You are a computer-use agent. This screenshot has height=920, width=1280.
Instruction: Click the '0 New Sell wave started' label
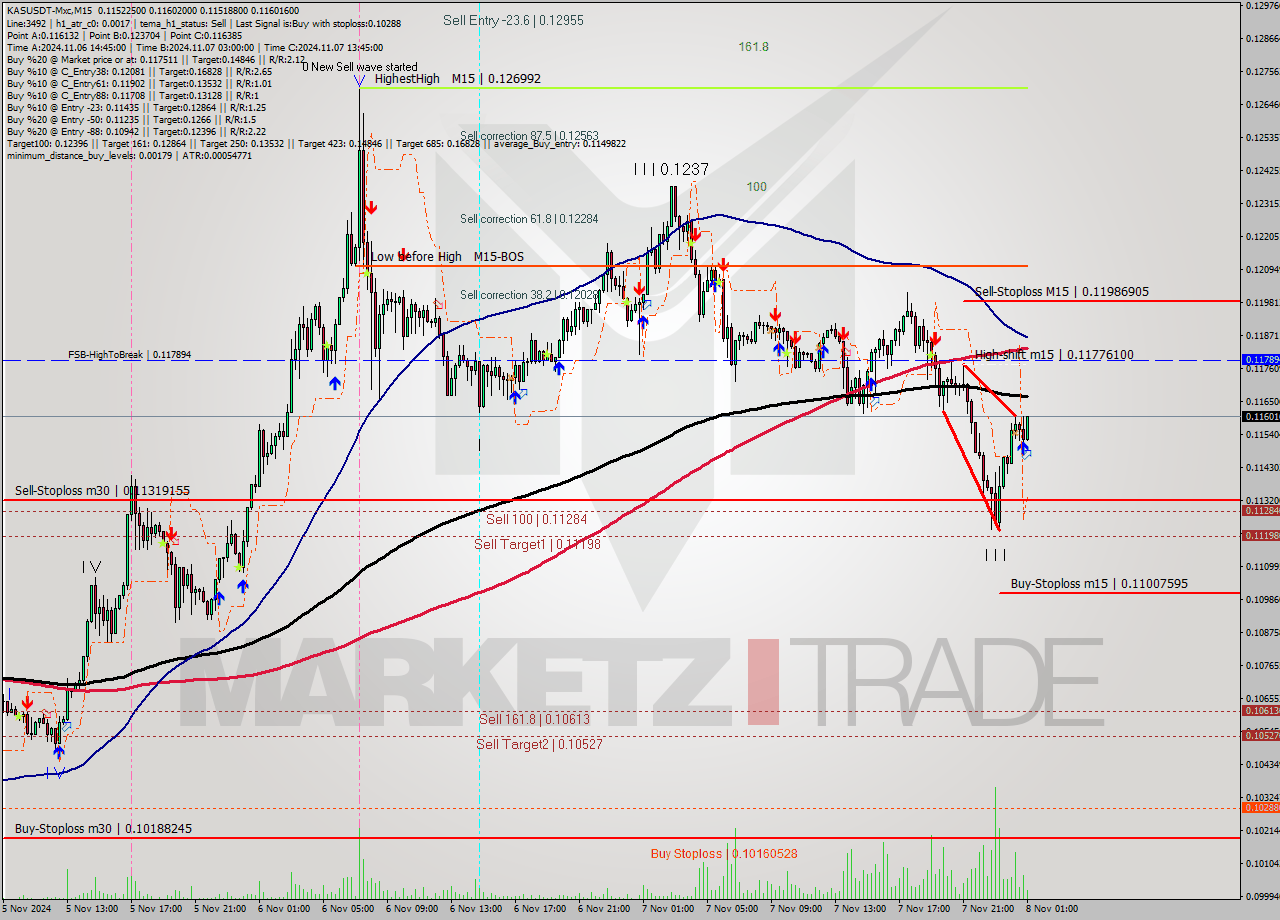pos(360,67)
